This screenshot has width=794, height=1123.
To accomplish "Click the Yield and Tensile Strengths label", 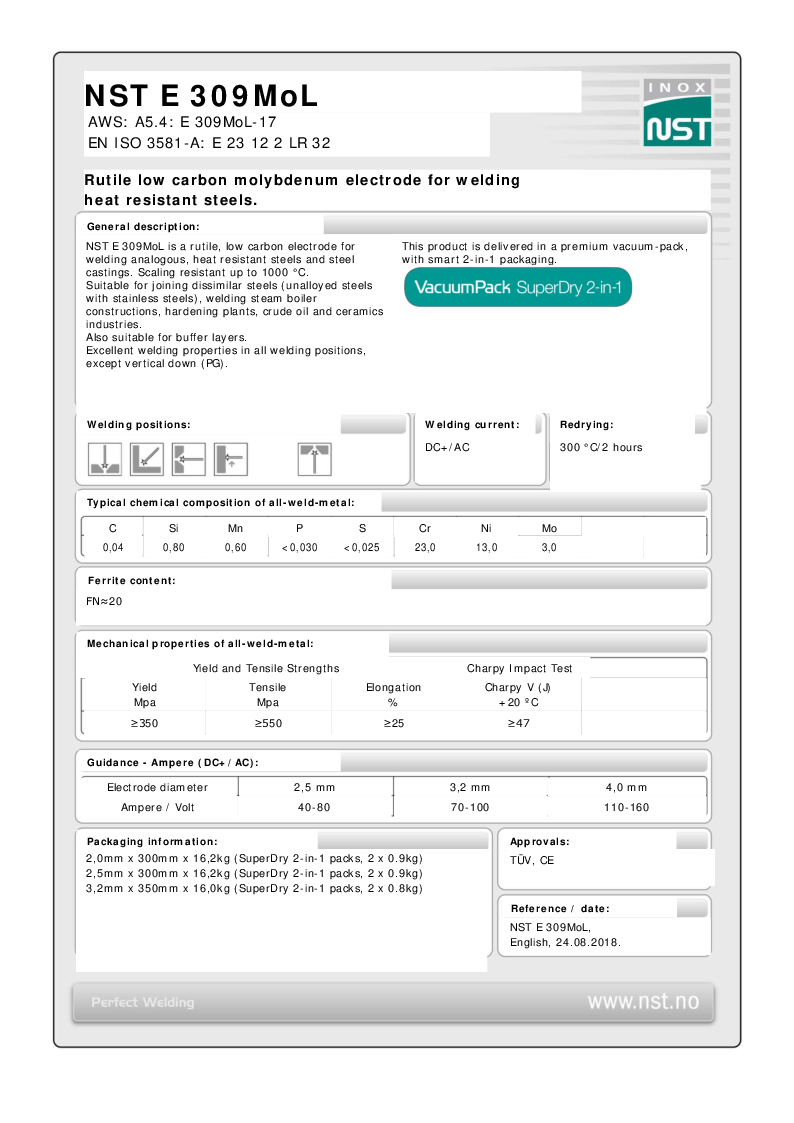I will [x=266, y=668].
